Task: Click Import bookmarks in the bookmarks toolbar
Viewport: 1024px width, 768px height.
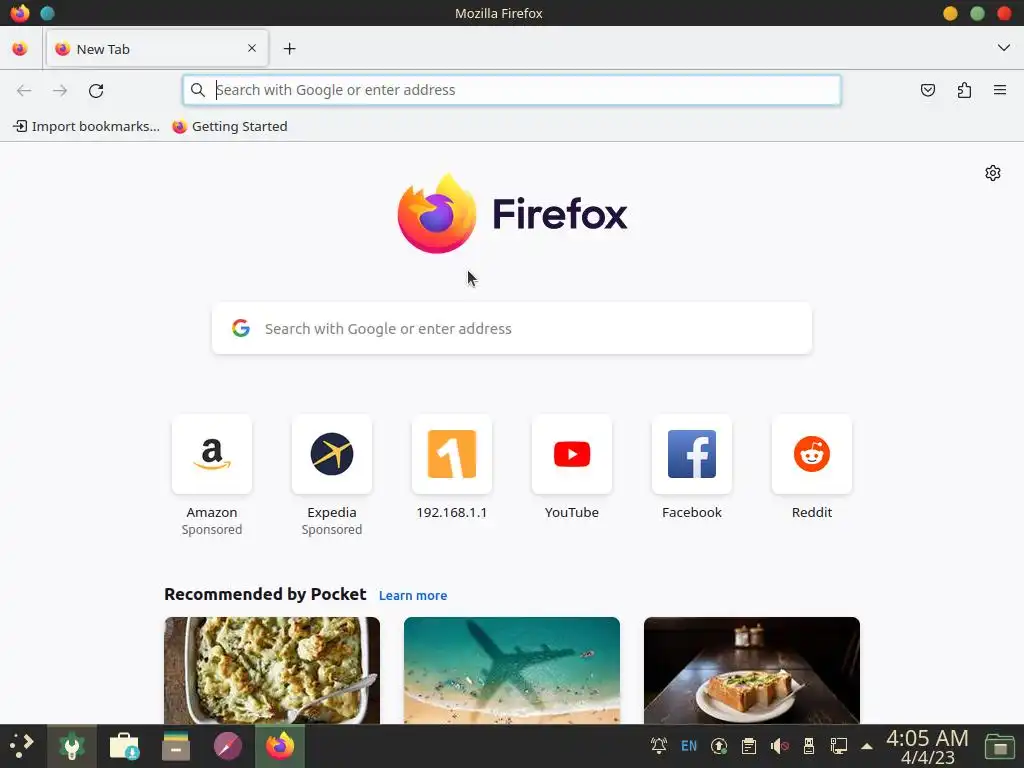Action: pyautogui.click(x=86, y=127)
